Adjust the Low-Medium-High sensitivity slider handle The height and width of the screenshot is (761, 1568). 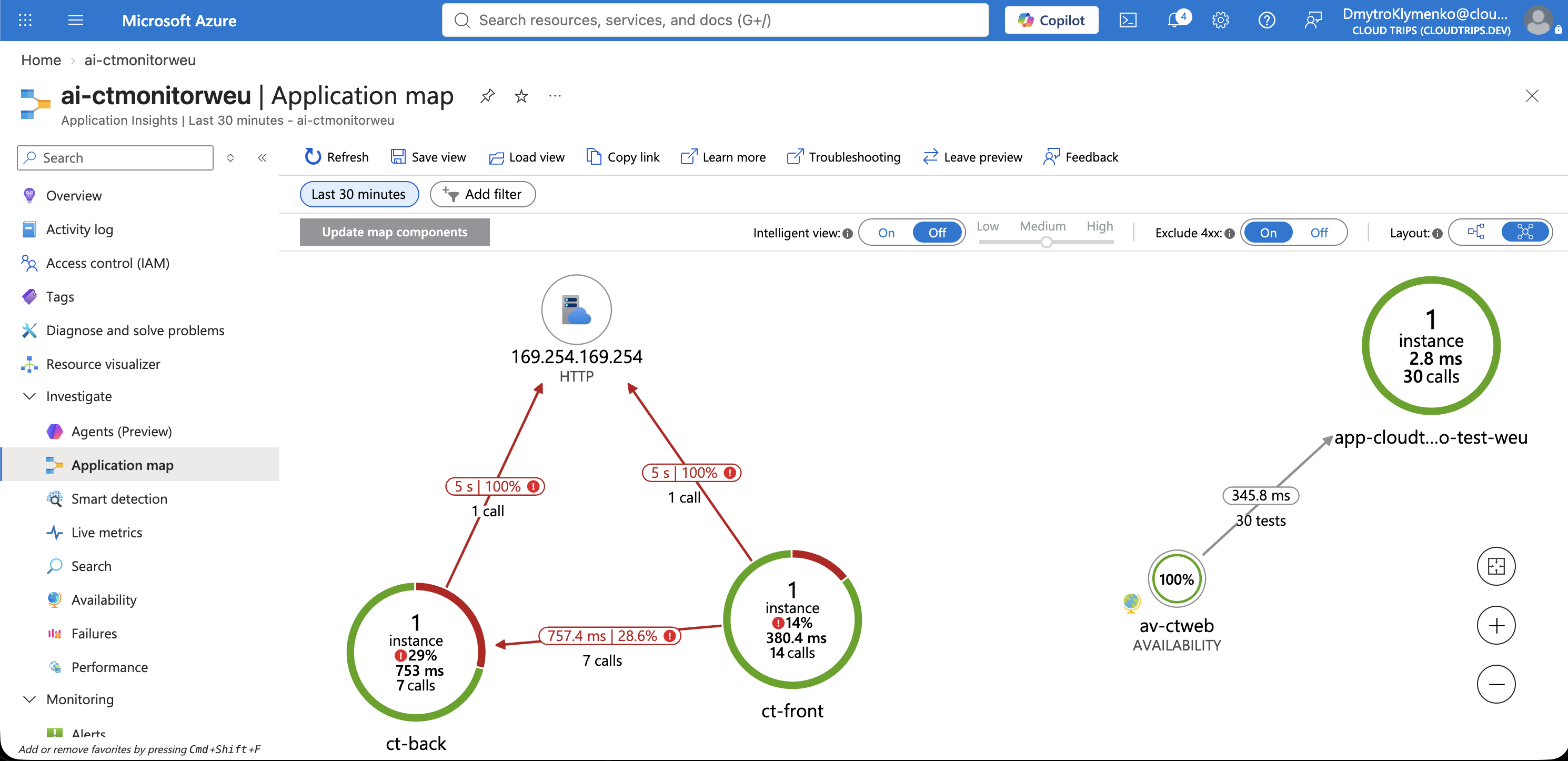[1046, 242]
